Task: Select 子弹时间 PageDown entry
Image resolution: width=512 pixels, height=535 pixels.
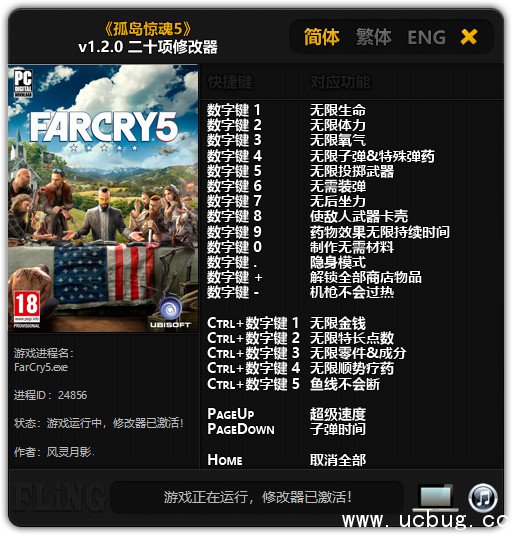Action: pos(338,429)
